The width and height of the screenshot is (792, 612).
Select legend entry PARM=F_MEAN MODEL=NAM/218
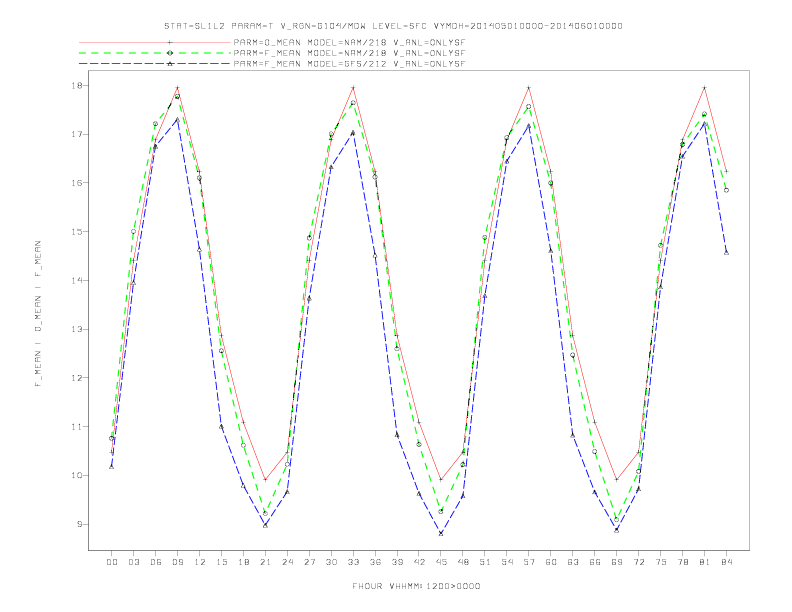349,53
